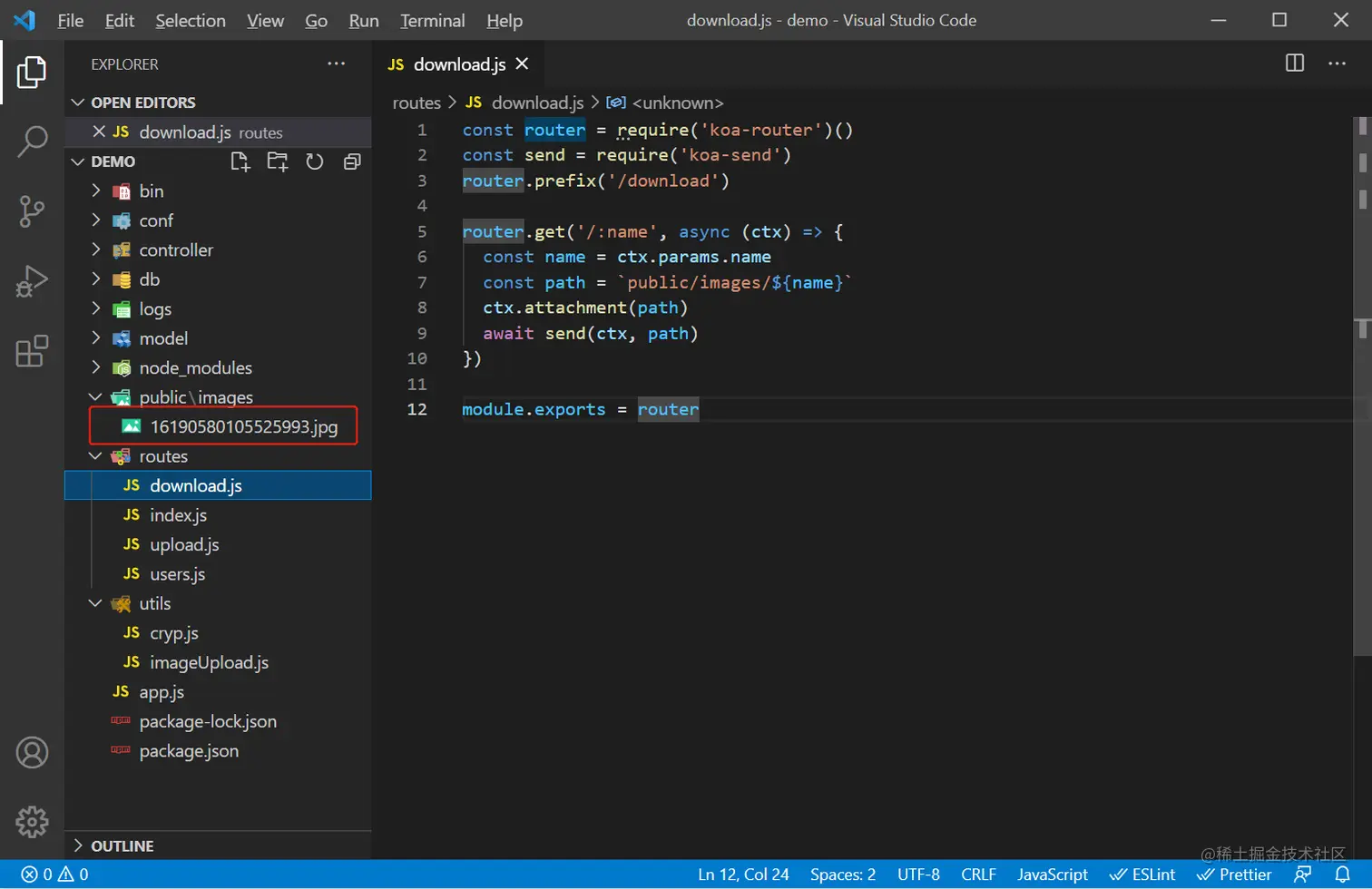Click the New Folder icon in DEMO
The image size is (1372, 889).
(277, 161)
